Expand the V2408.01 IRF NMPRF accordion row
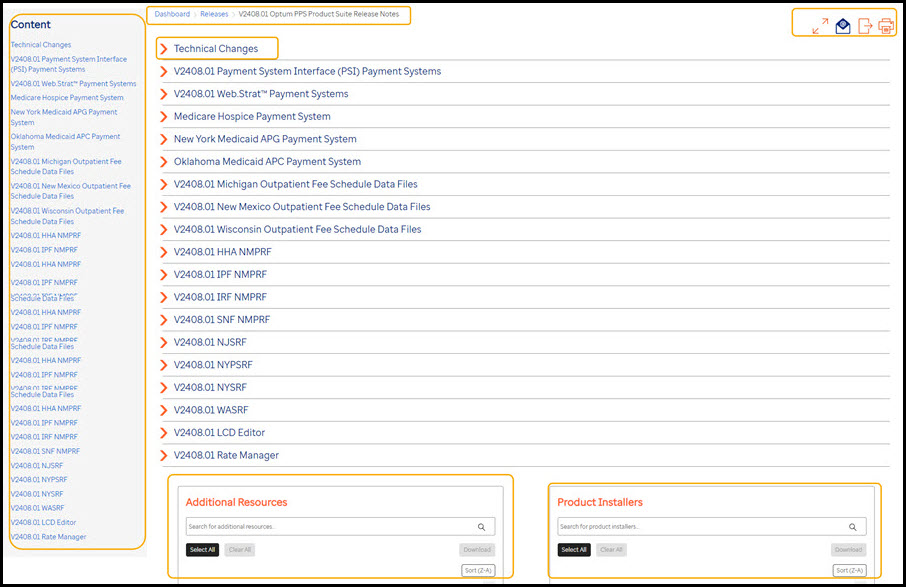The image size is (906, 587). (x=525, y=297)
